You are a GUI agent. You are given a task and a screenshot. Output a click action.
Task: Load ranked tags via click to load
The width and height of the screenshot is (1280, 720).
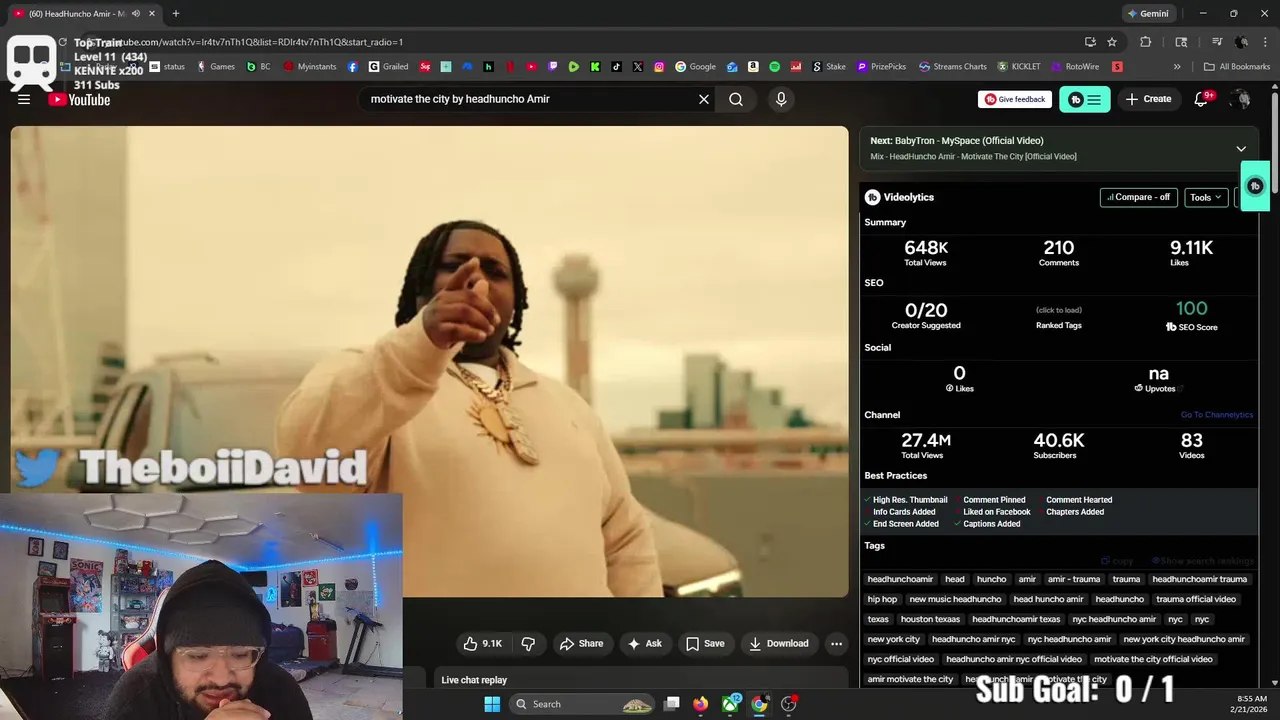pos(1058,310)
